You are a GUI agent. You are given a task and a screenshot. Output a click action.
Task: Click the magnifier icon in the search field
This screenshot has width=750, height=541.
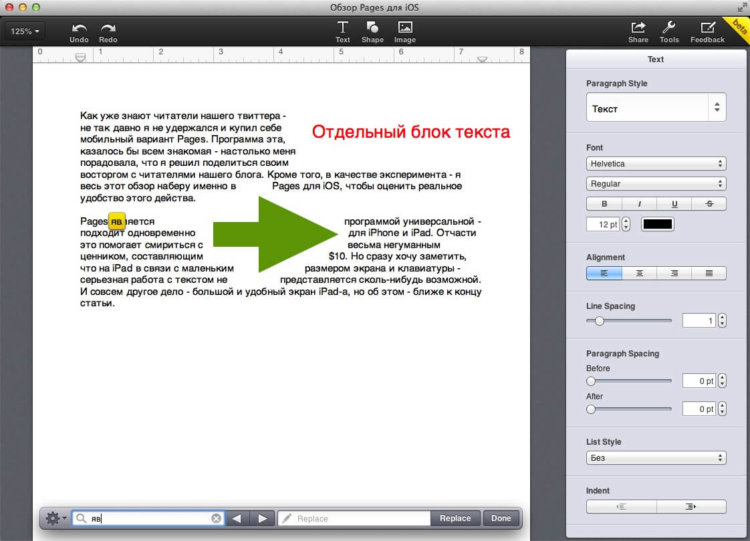click(81, 518)
